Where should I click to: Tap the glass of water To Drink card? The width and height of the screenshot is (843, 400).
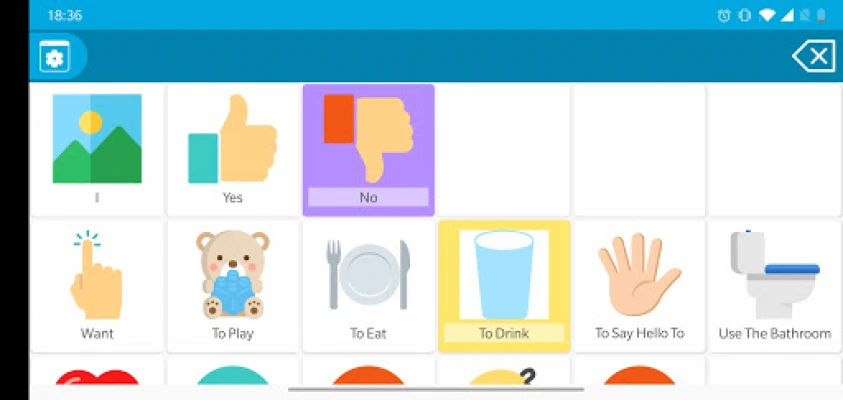(x=504, y=286)
